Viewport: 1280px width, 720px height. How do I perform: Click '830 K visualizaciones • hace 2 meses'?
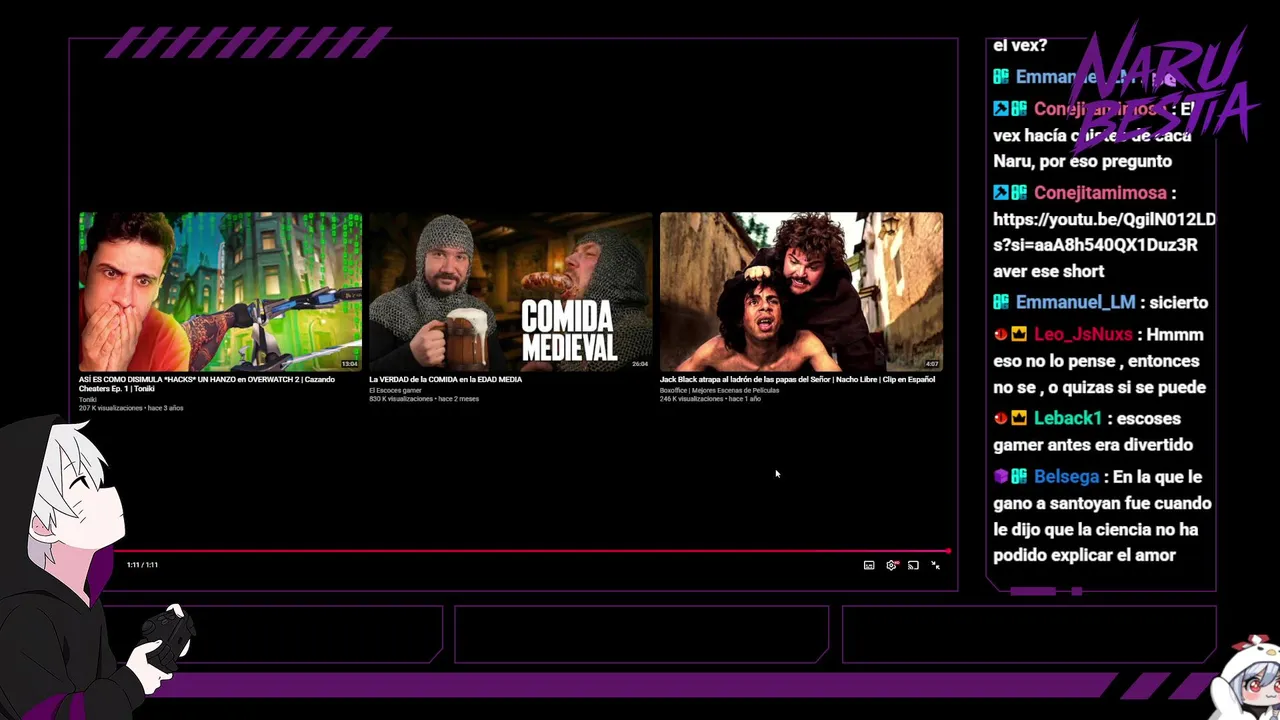coord(424,399)
